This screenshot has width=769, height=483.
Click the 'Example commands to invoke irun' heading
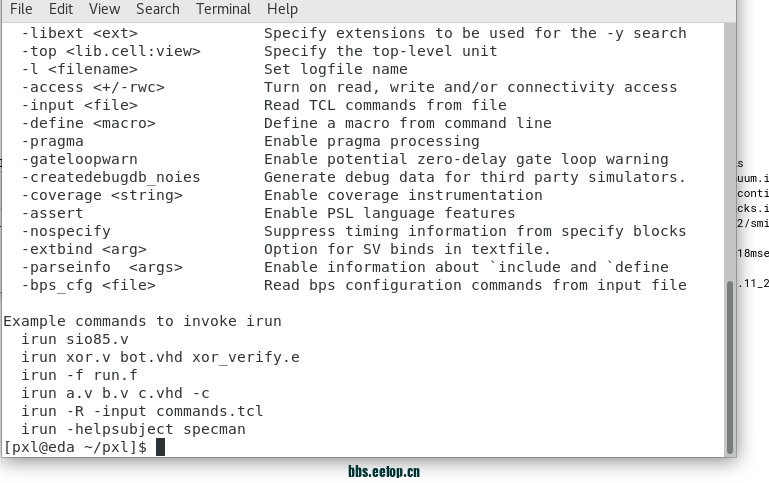tap(143, 321)
